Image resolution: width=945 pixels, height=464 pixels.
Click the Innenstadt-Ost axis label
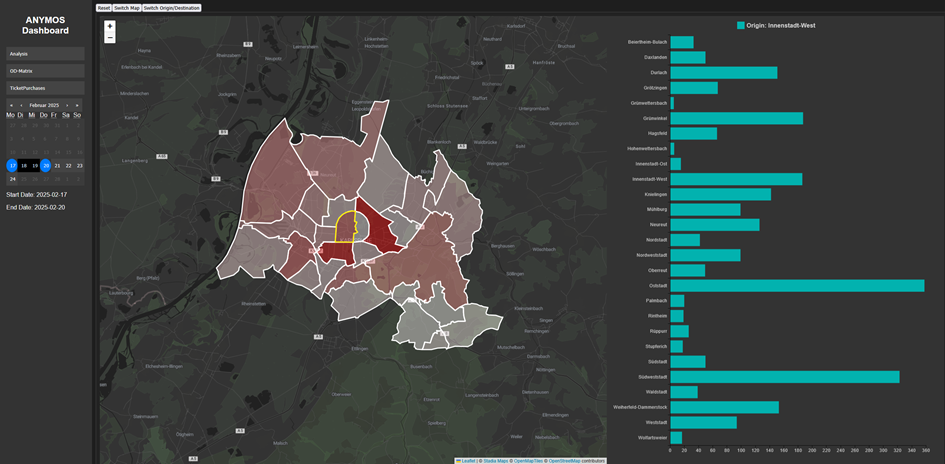[651, 164]
